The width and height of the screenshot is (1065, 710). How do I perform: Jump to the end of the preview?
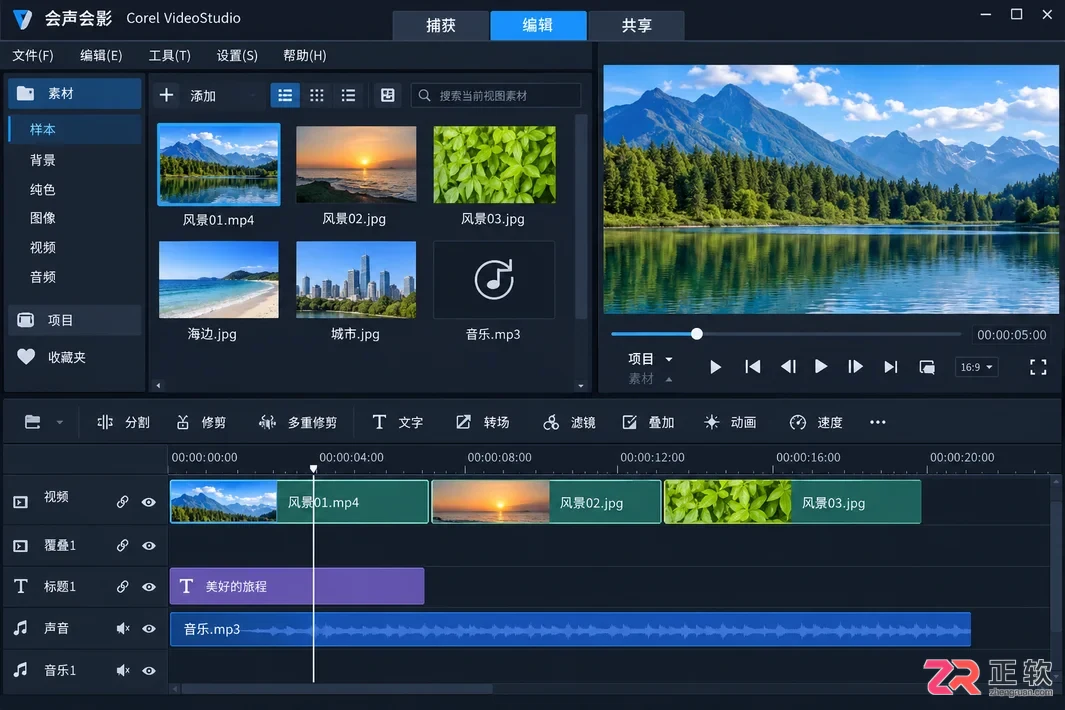click(x=890, y=368)
